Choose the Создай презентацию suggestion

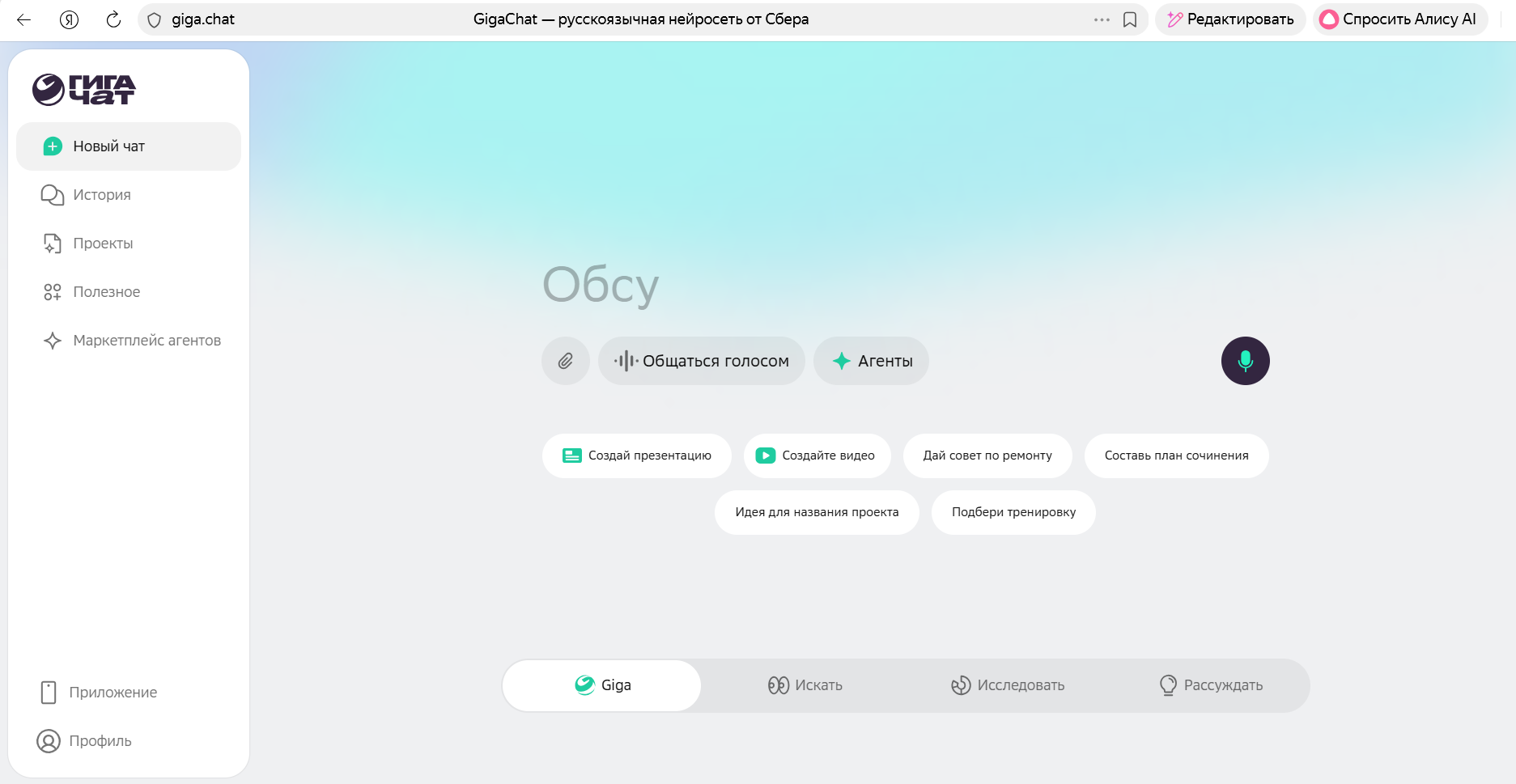tap(637, 456)
